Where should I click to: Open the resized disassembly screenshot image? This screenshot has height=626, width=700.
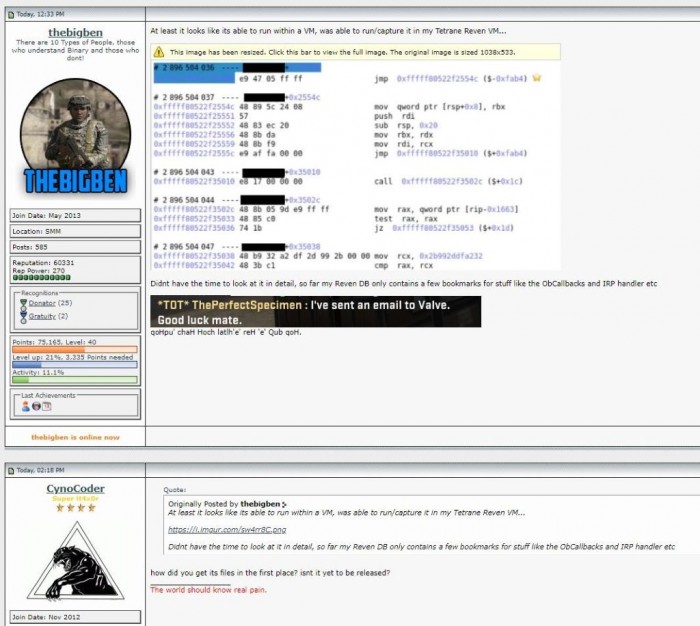[x=355, y=166]
